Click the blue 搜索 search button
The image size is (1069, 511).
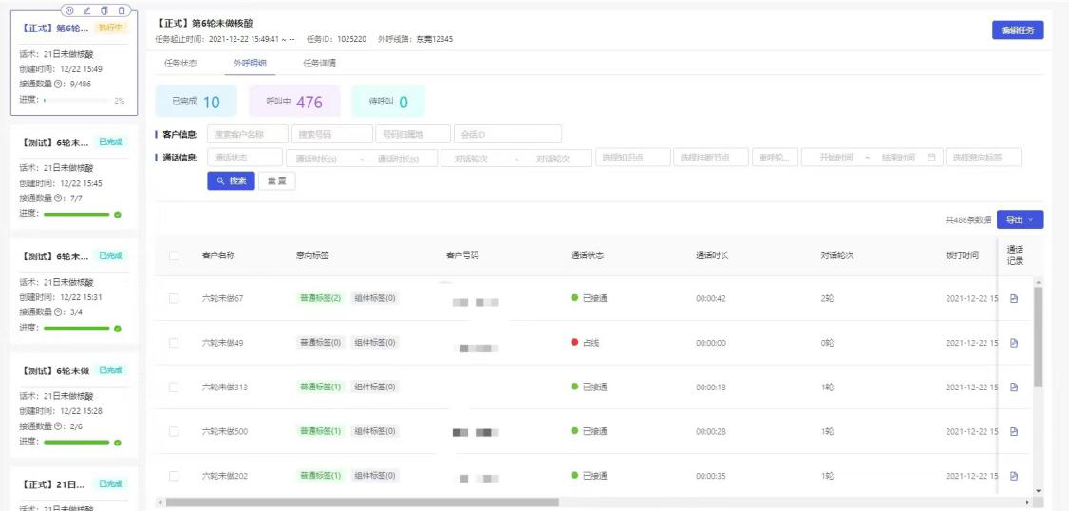pos(230,181)
